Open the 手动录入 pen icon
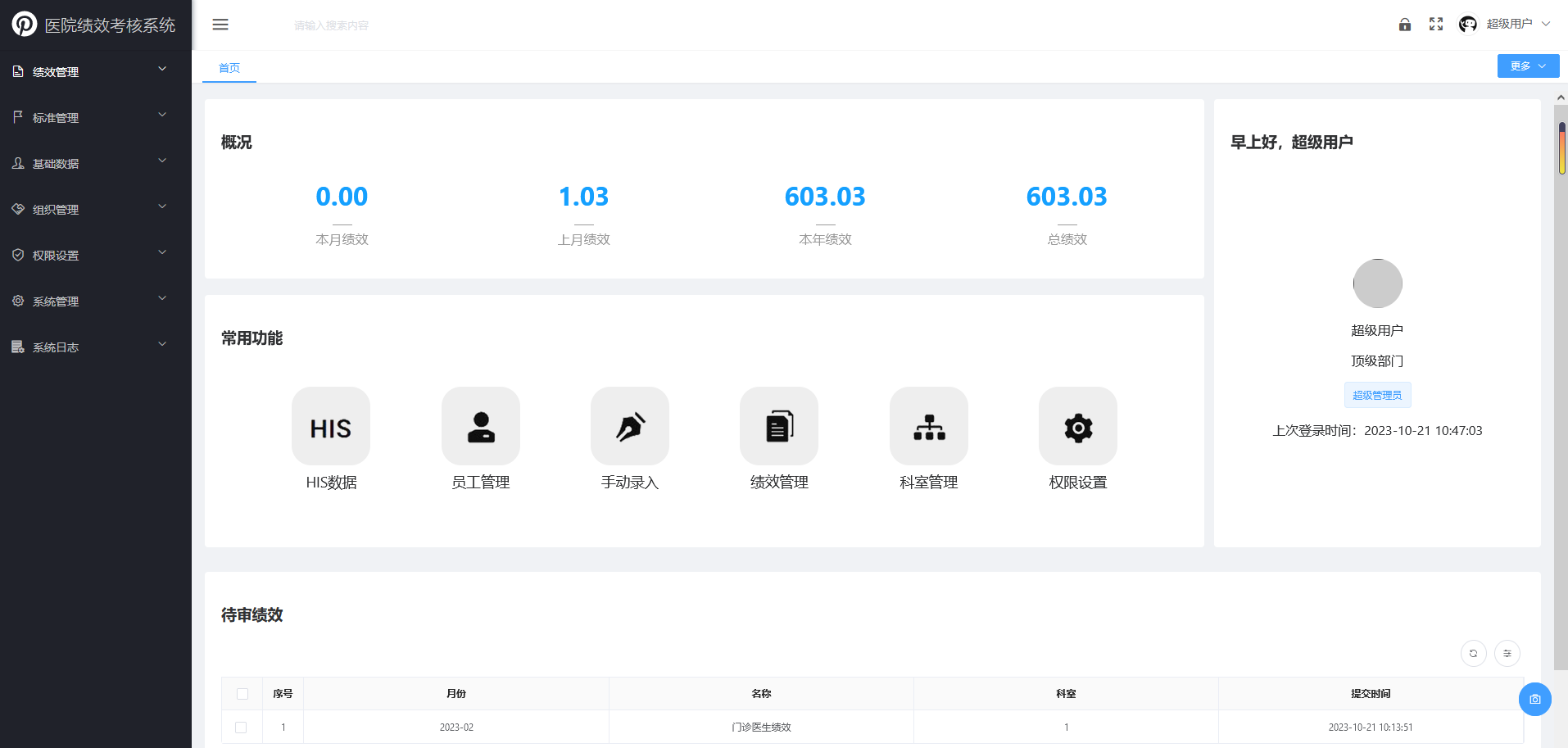The width and height of the screenshot is (1568, 748). coord(630,426)
